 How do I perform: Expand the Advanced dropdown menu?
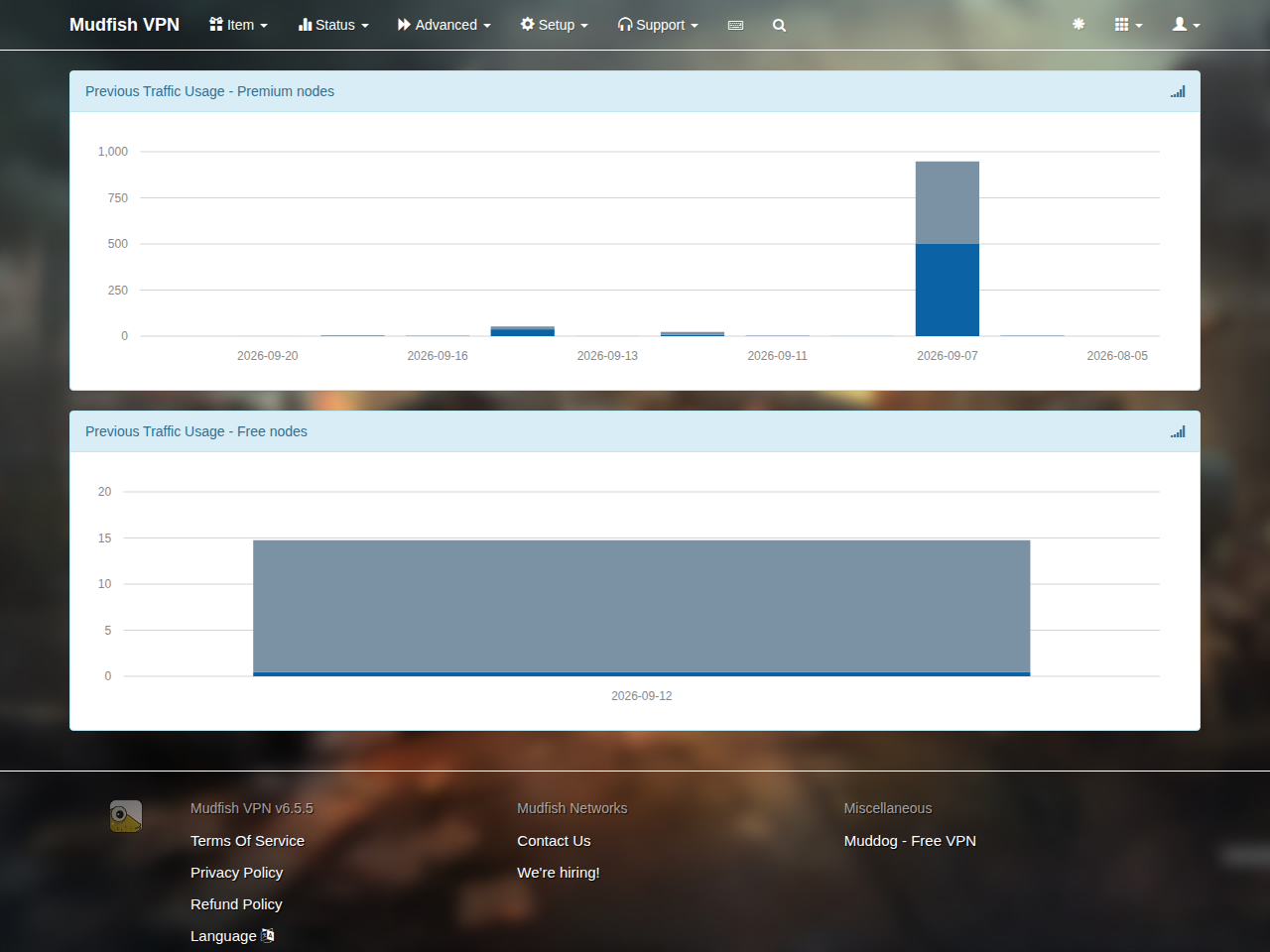tap(444, 25)
